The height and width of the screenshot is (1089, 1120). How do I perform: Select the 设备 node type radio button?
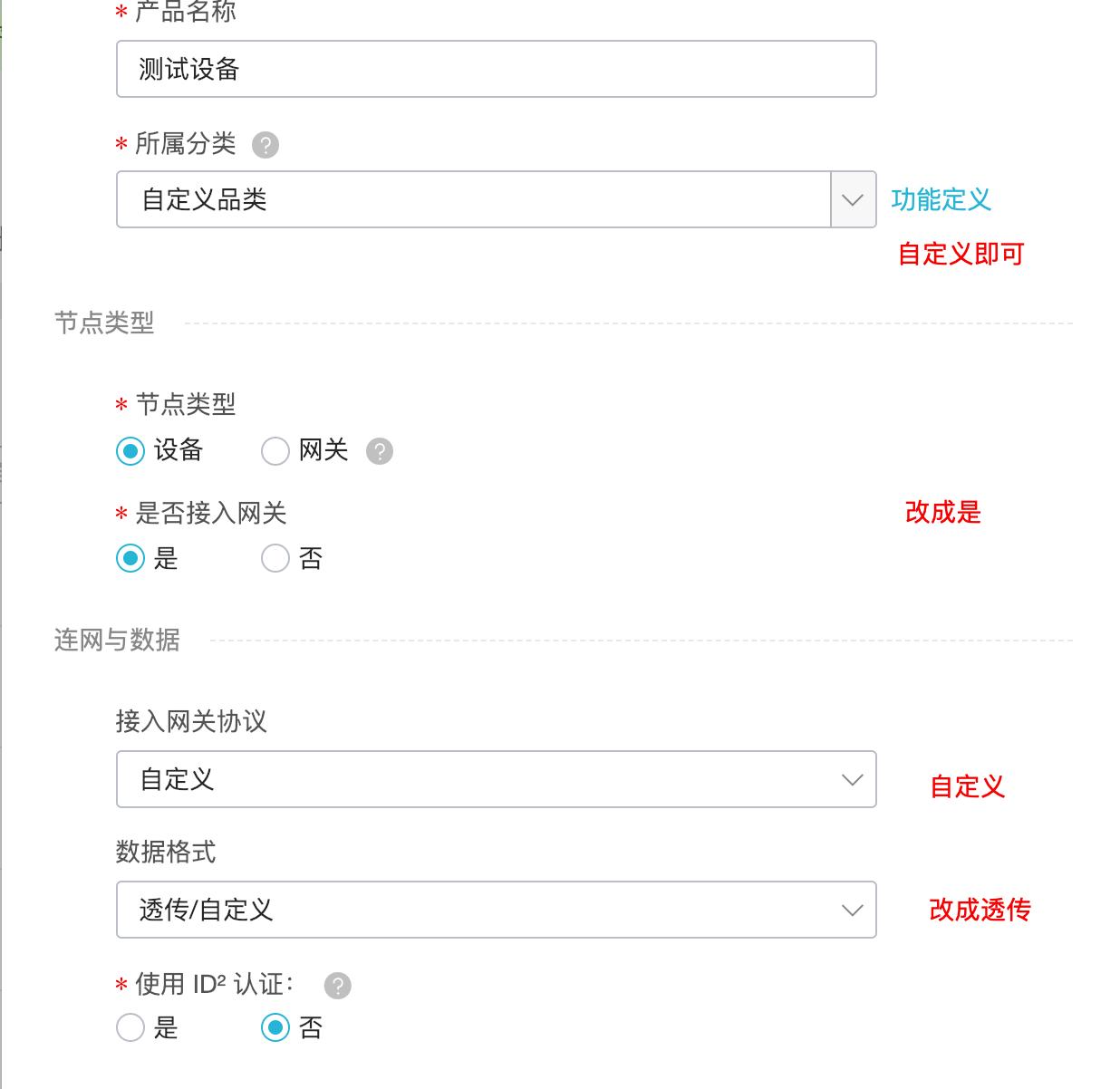pyautogui.click(x=130, y=450)
